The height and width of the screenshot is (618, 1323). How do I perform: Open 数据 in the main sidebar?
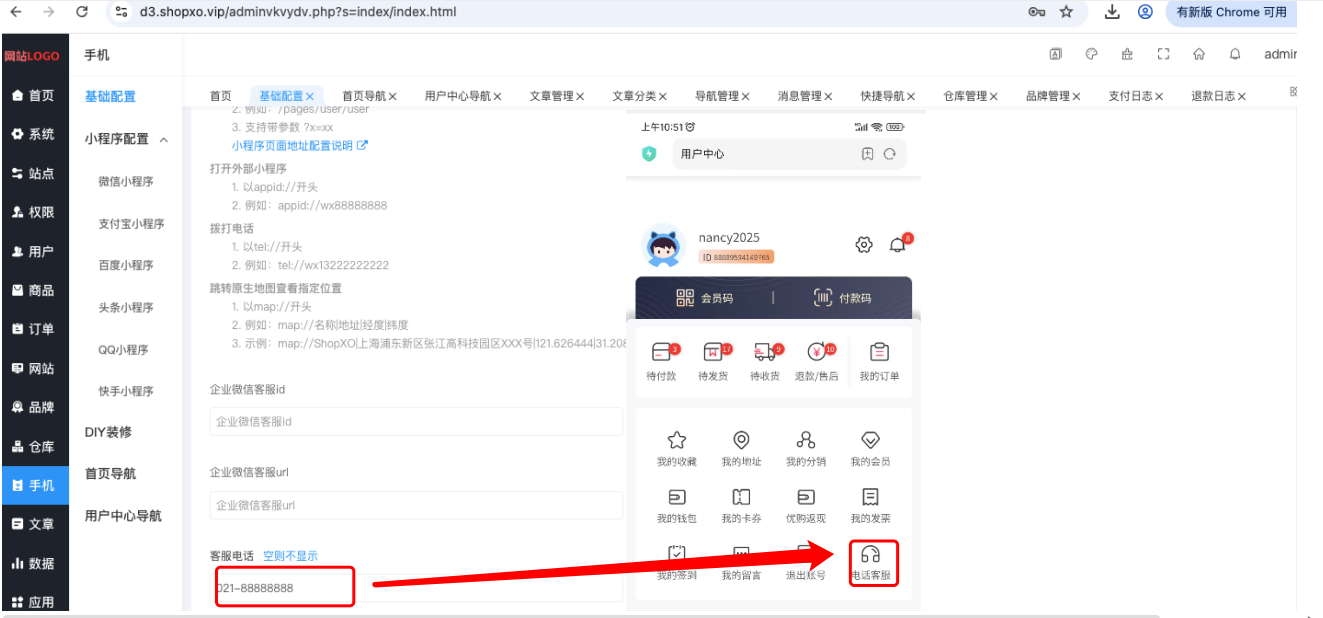[x=34, y=563]
